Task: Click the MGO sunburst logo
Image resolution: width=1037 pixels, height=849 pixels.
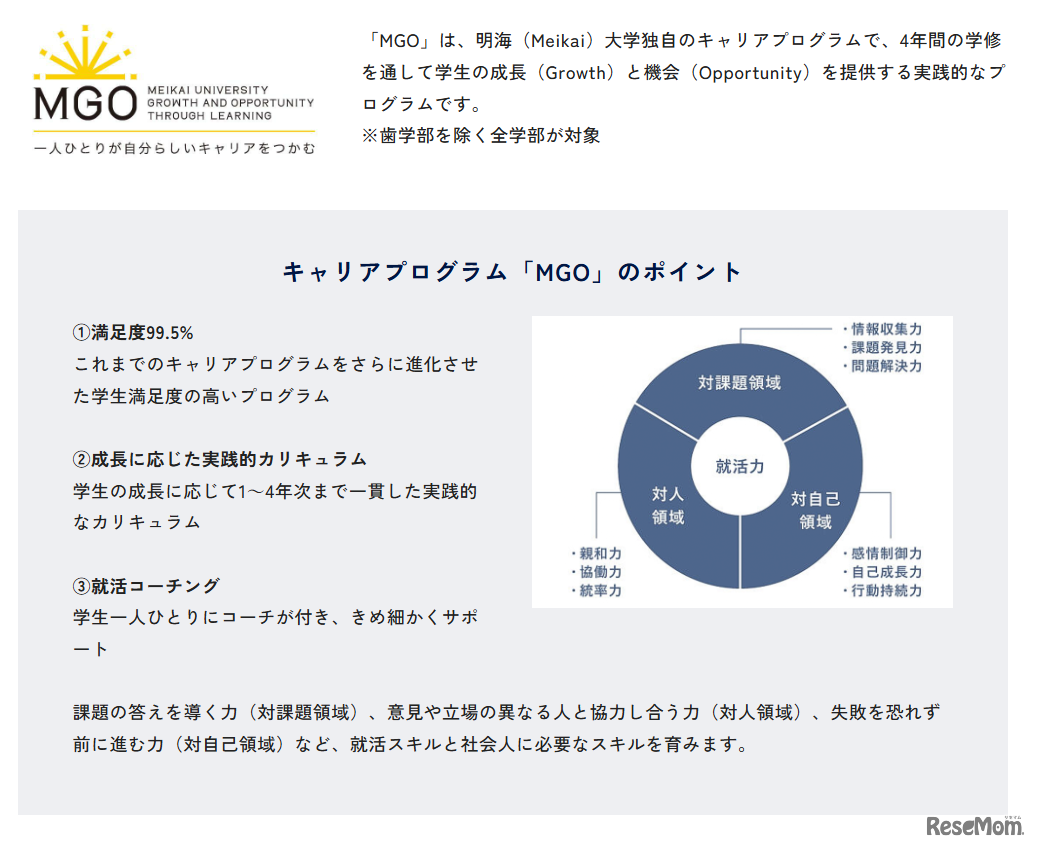Action: coord(85,53)
